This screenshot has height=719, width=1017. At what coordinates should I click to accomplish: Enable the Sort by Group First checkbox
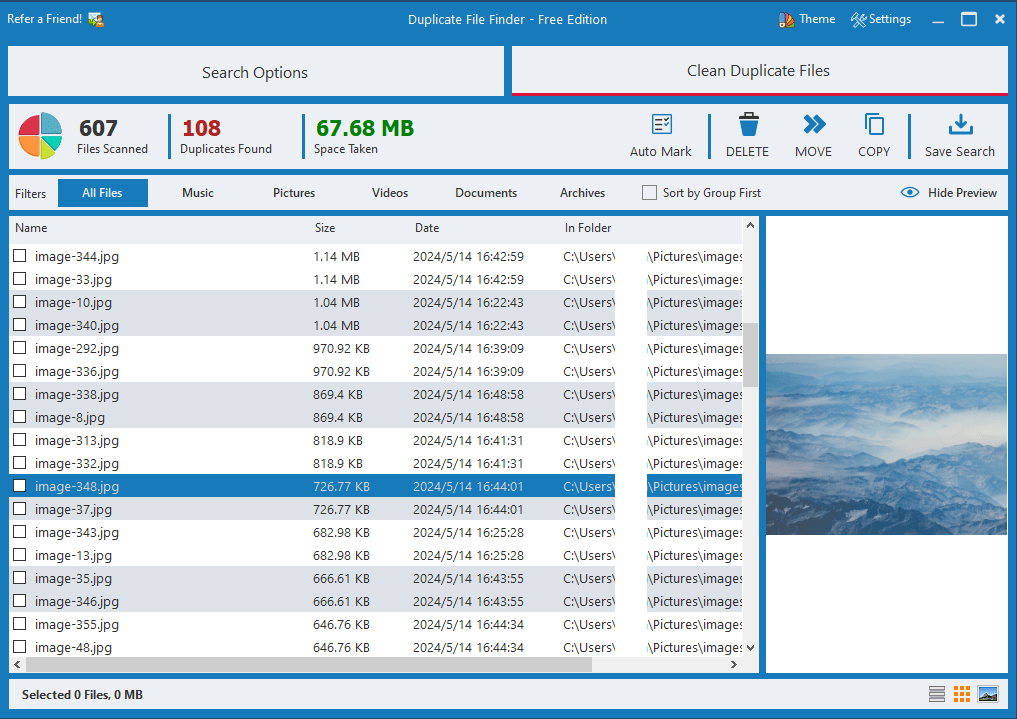[x=650, y=193]
